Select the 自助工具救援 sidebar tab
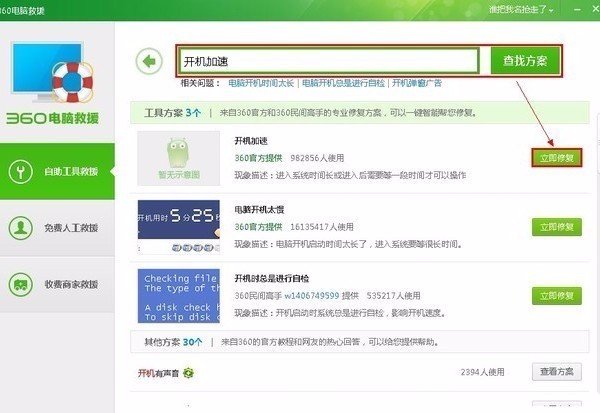The height and width of the screenshot is (413, 600). tap(57, 171)
